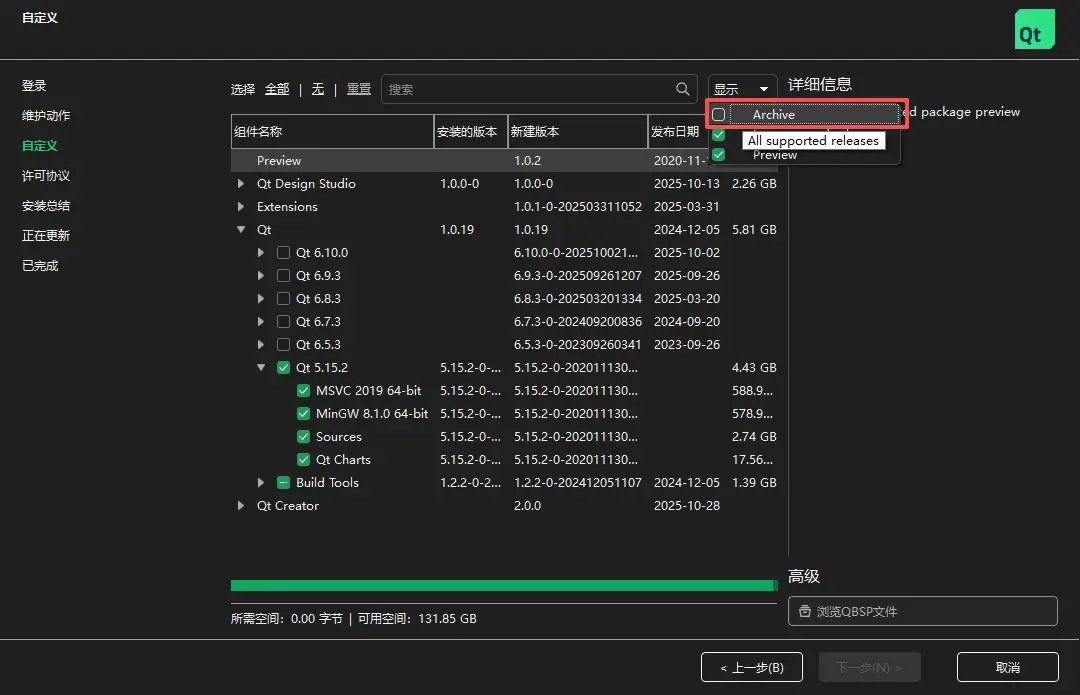
Task: Select the Qt Creator row
Action: pyautogui.click(x=504, y=506)
